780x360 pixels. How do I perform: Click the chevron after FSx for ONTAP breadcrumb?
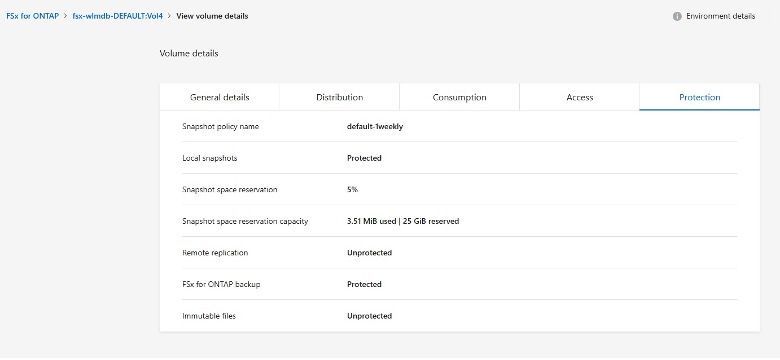(x=66, y=16)
